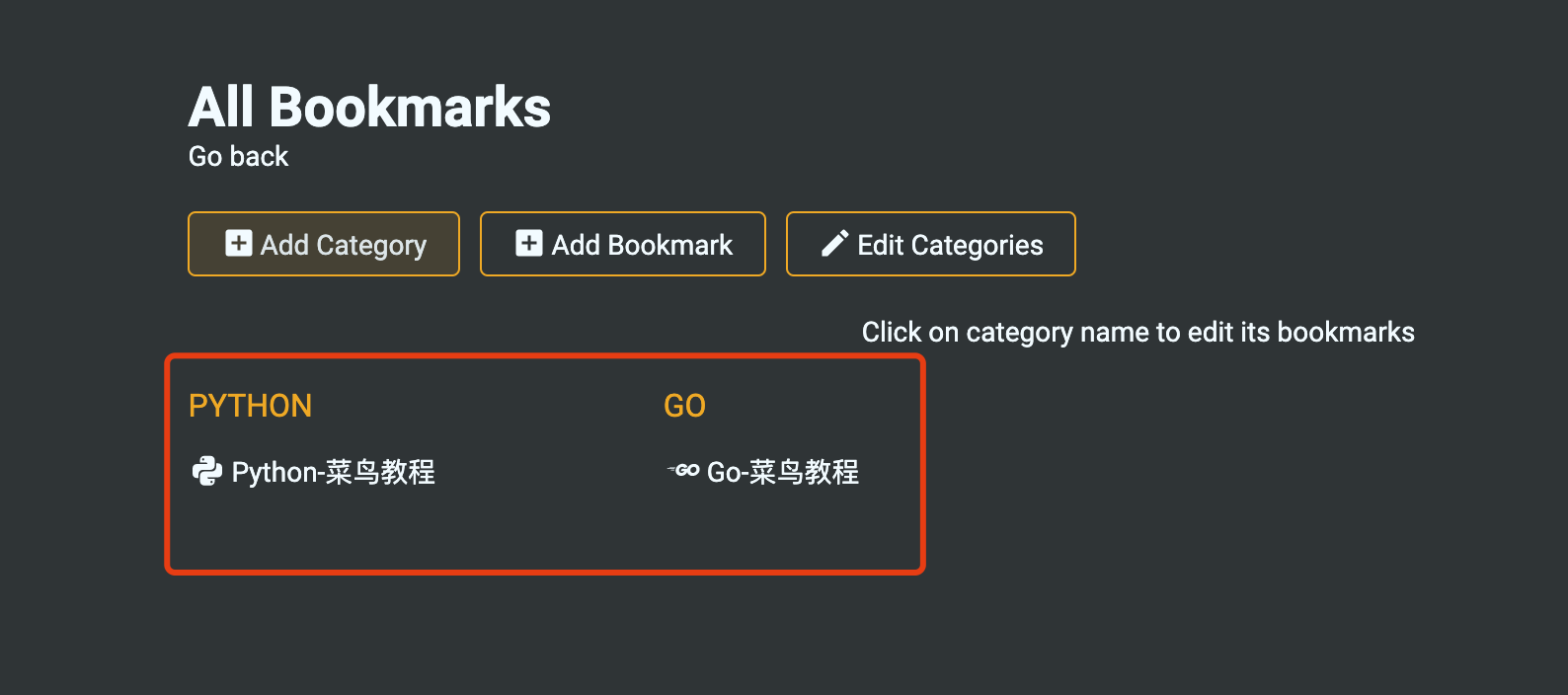Click the Python logo favicon
Image resolution: width=1568 pixels, height=695 pixels.
pyautogui.click(x=206, y=471)
